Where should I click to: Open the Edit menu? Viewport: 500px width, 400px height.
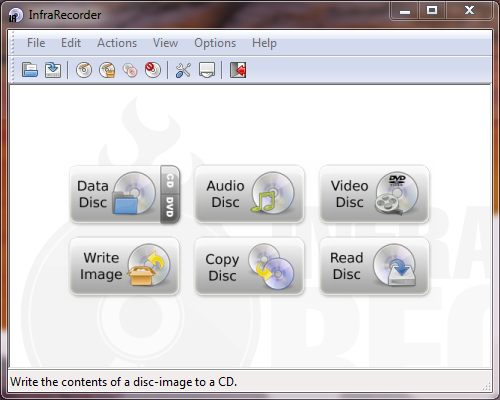coord(71,43)
